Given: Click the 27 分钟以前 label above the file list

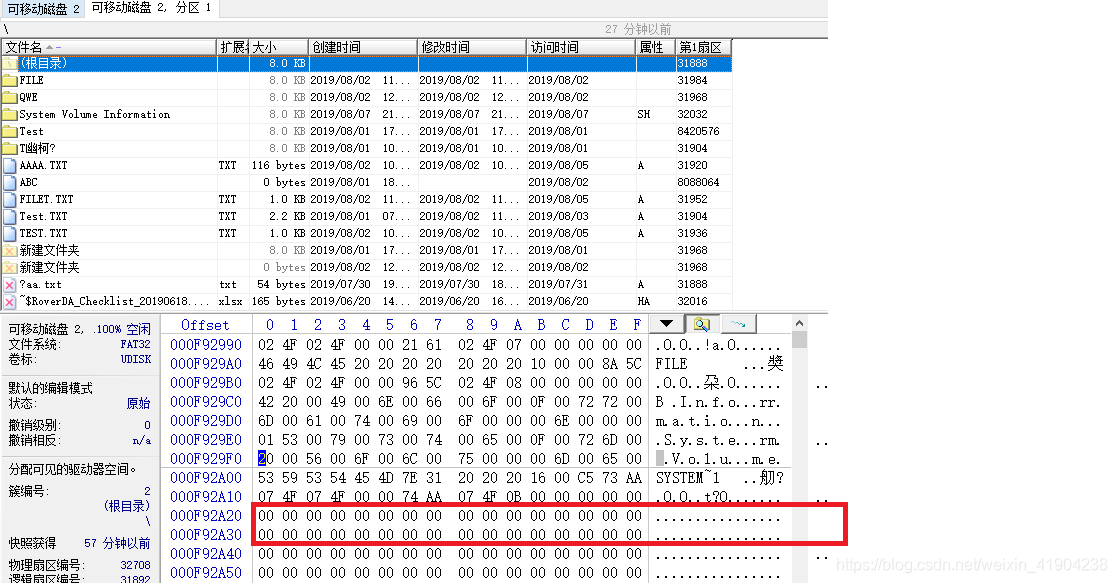Looking at the screenshot, I should pyautogui.click(x=638, y=29).
